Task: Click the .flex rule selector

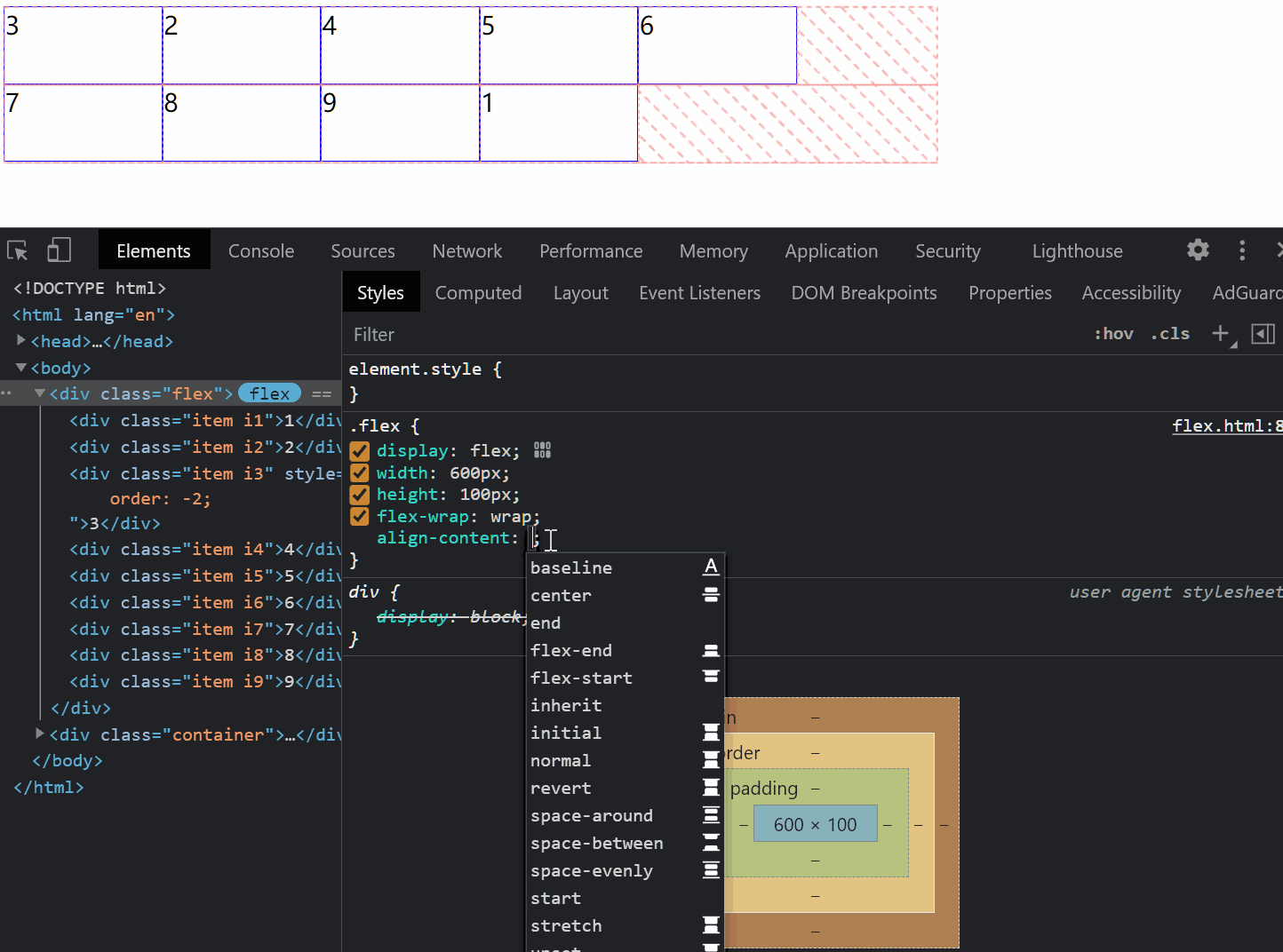Action: (376, 426)
